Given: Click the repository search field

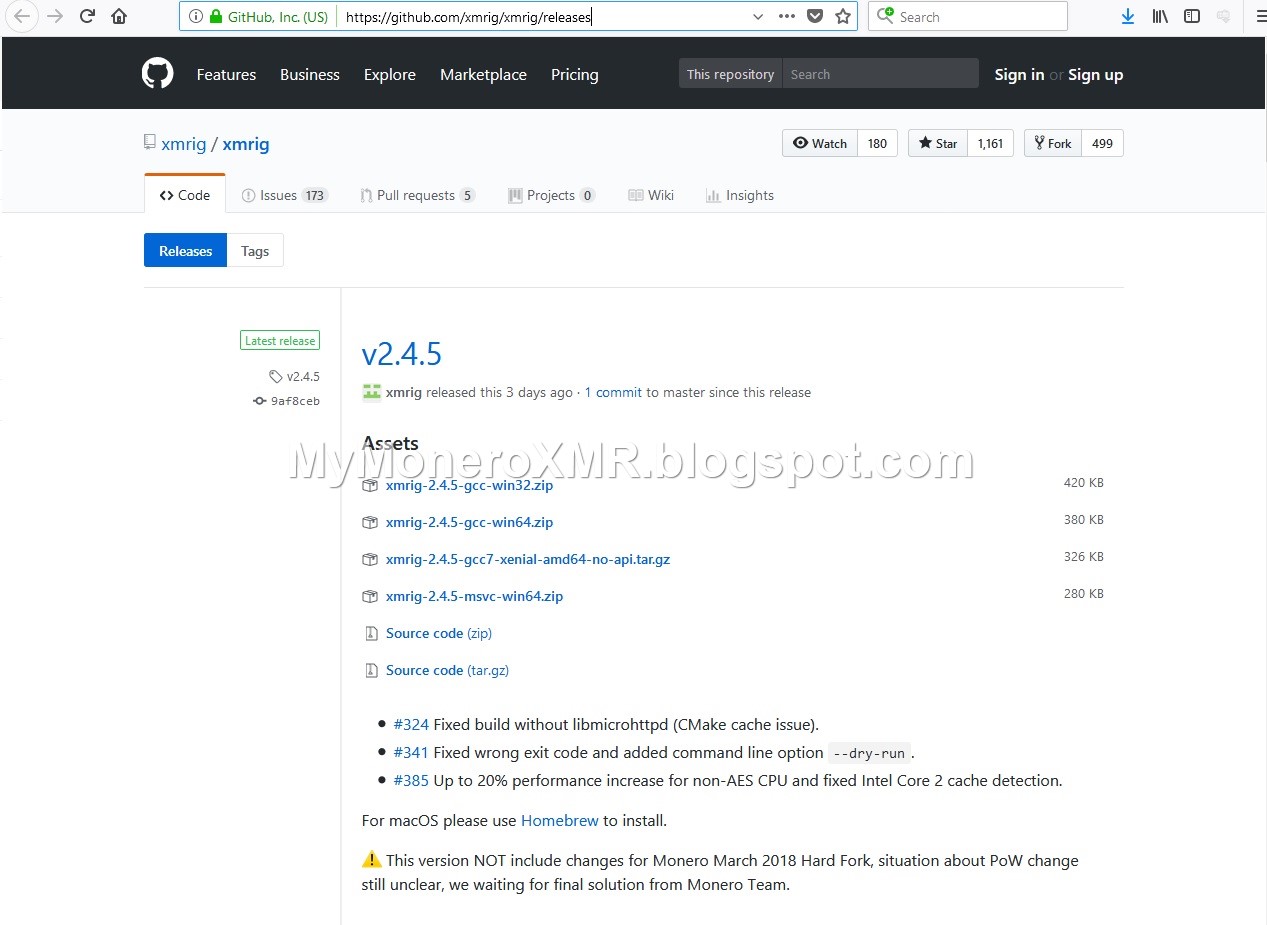Looking at the screenshot, I should (x=880, y=73).
